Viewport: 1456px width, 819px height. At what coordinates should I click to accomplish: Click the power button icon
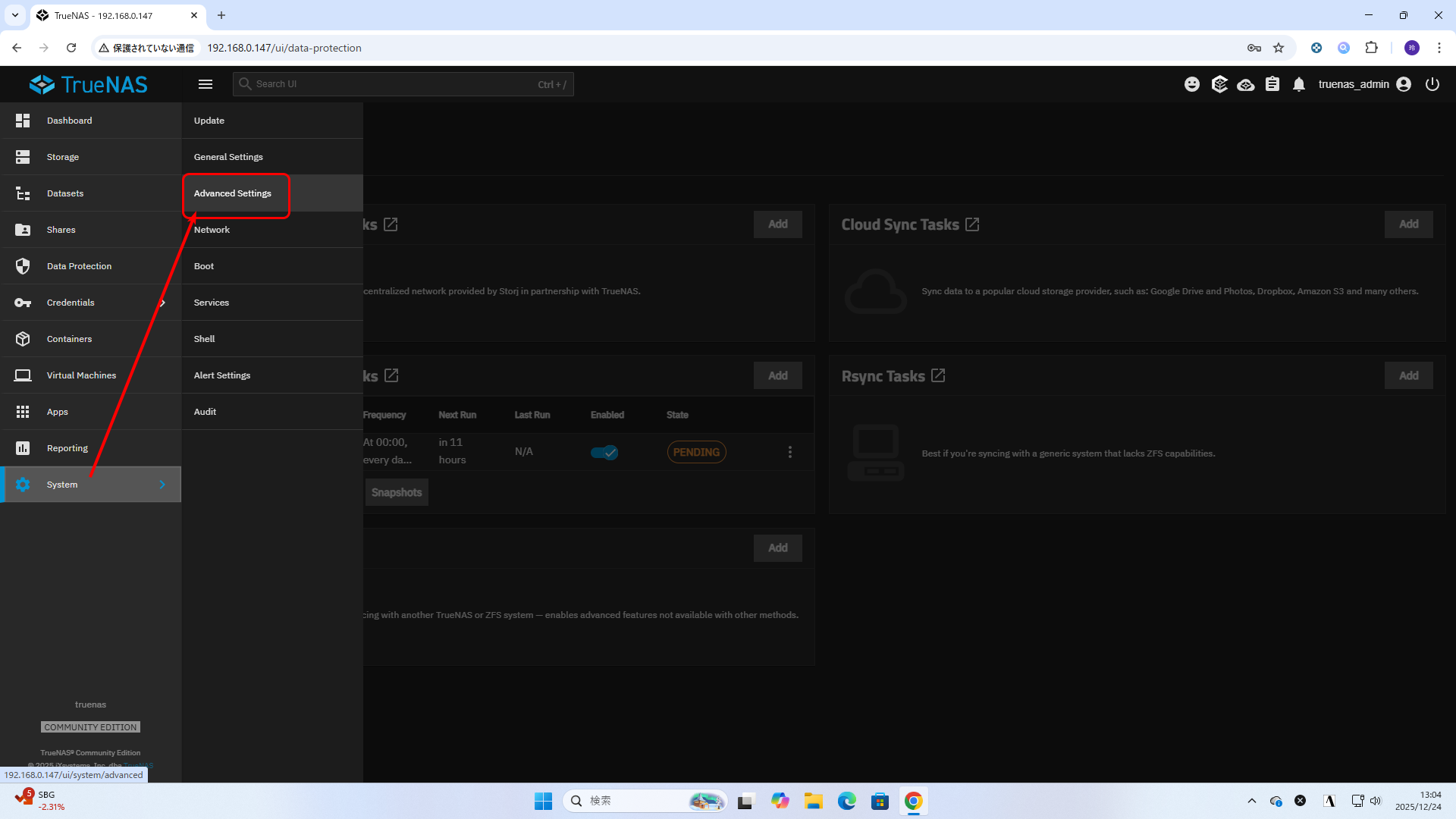click(1432, 84)
